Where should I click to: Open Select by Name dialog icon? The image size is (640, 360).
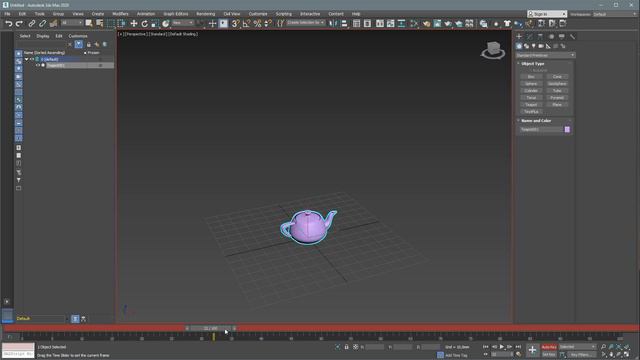(100, 24)
